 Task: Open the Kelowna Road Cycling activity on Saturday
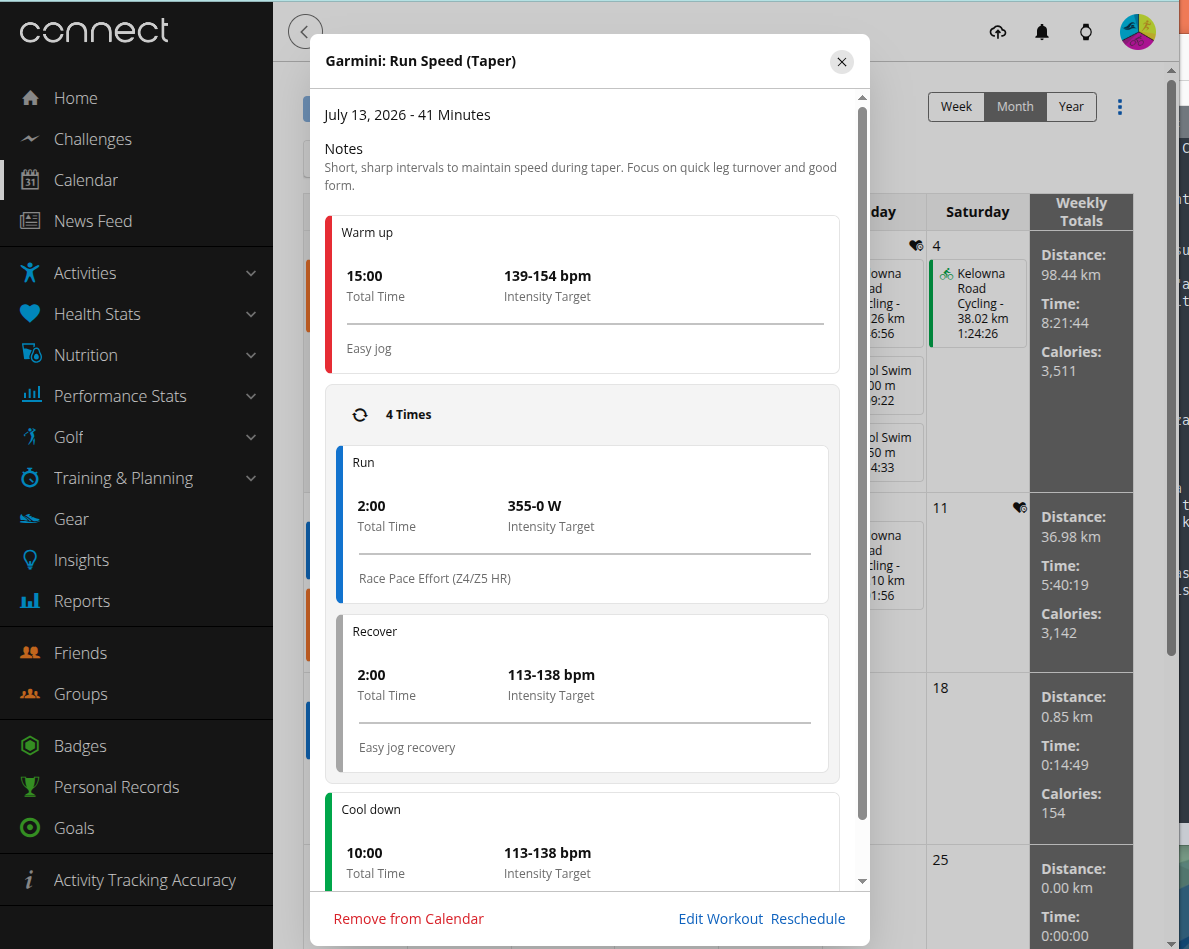pyautogui.click(x=978, y=303)
